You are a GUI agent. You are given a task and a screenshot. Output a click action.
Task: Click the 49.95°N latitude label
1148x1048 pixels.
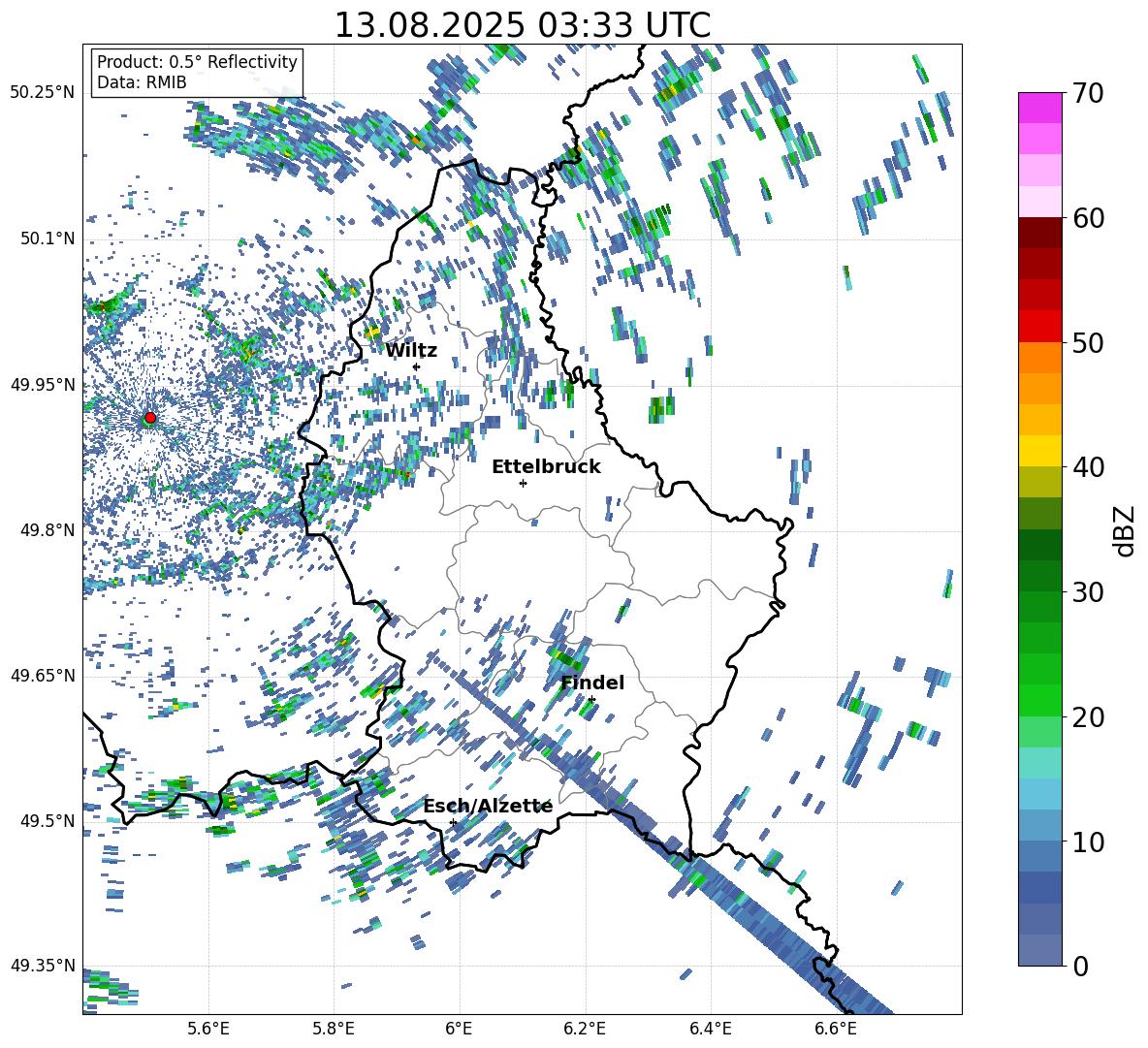[43, 384]
